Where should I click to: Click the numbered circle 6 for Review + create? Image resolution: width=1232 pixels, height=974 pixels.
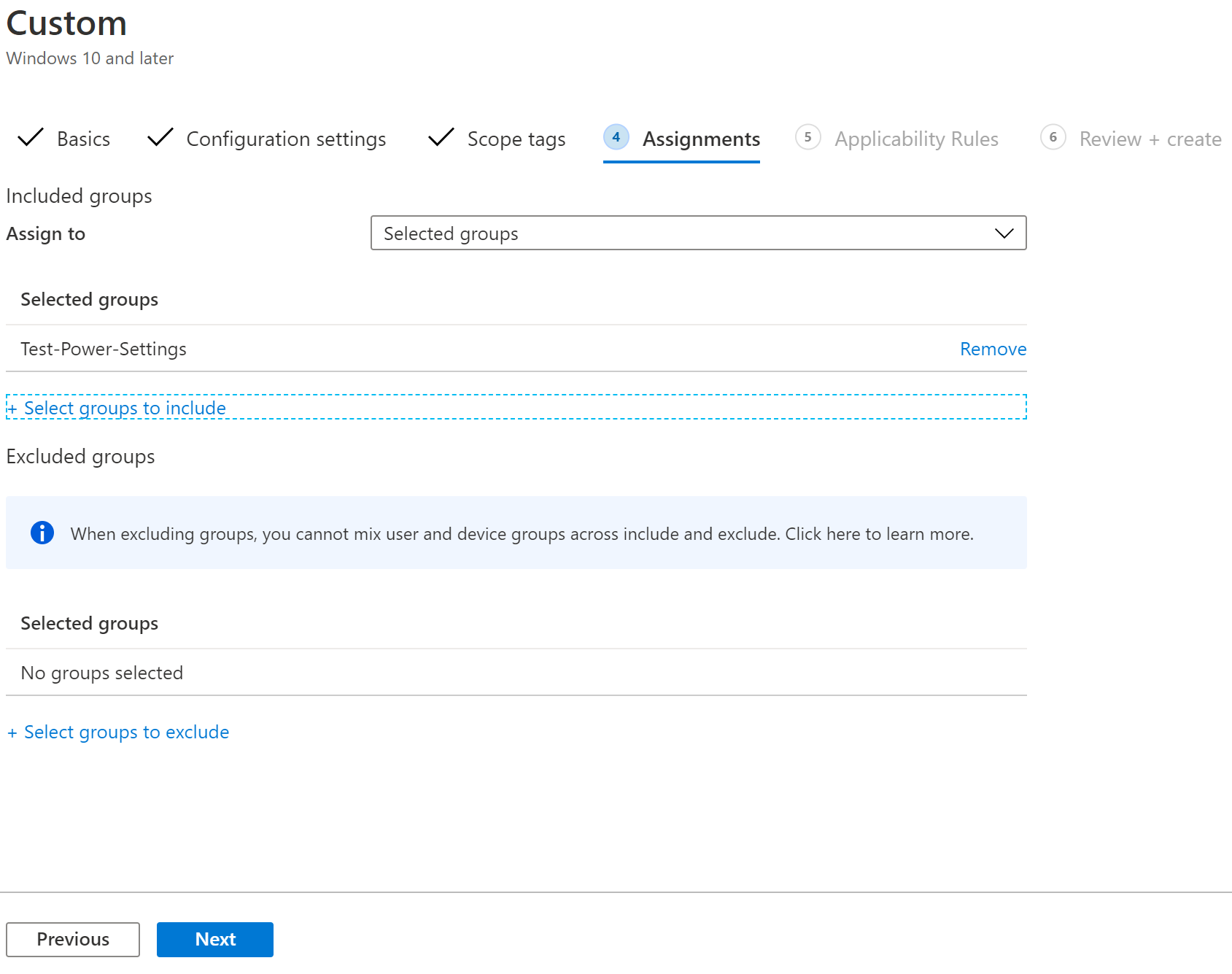click(1053, 137)
